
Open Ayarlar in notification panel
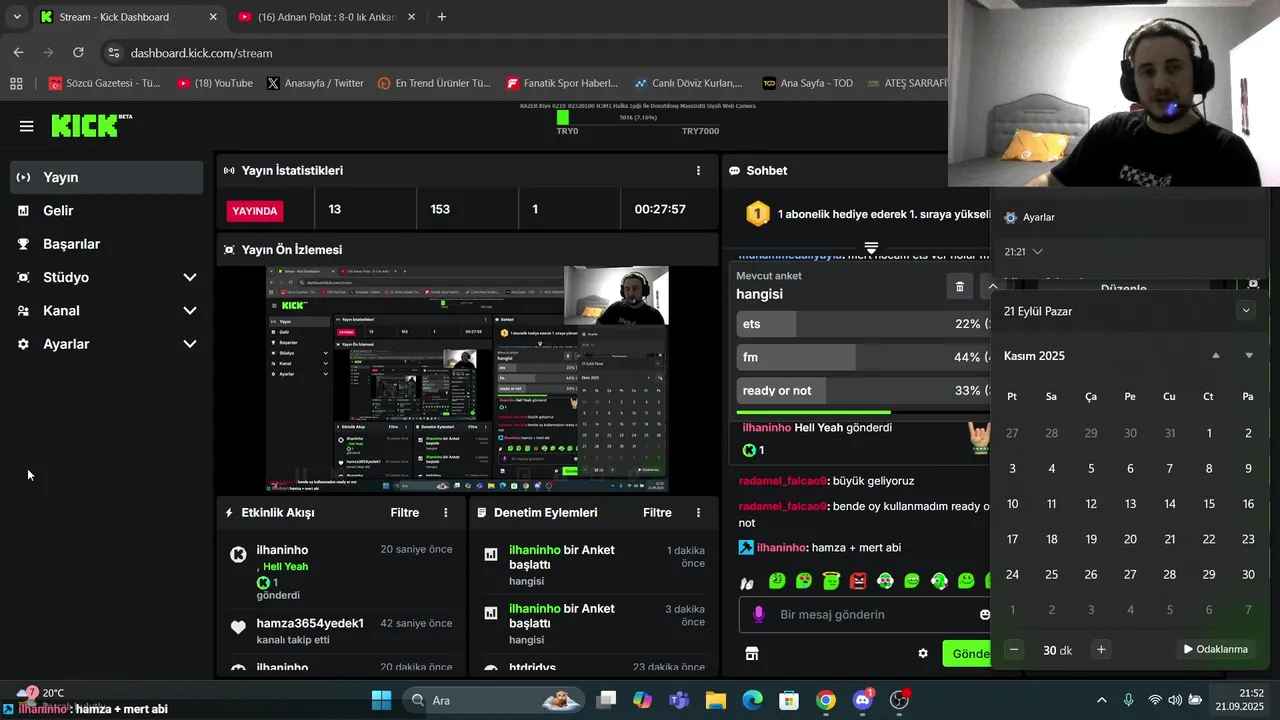[x=1029, y=217]
